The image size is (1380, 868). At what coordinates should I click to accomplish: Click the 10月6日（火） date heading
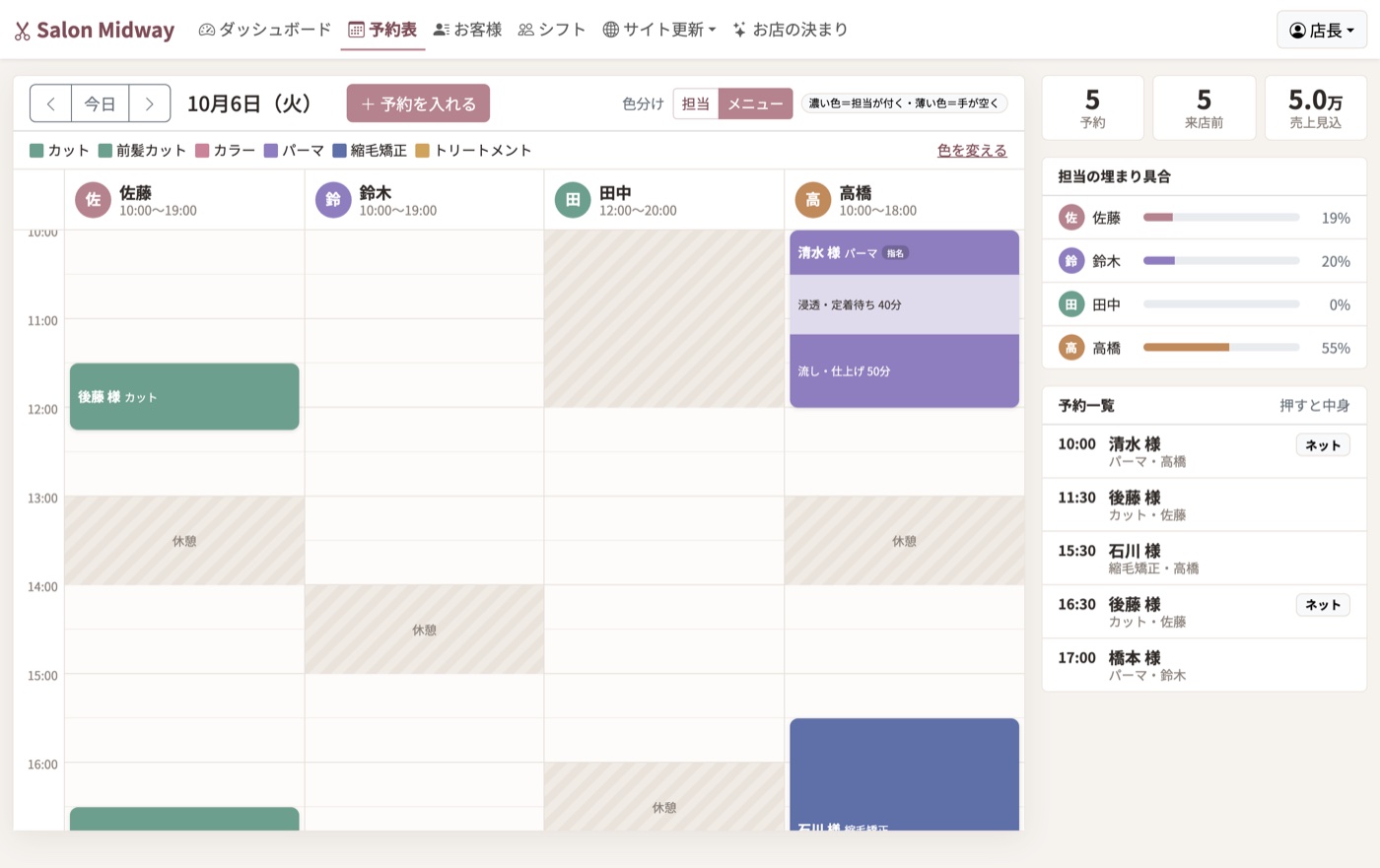click(x=250, y=103)
